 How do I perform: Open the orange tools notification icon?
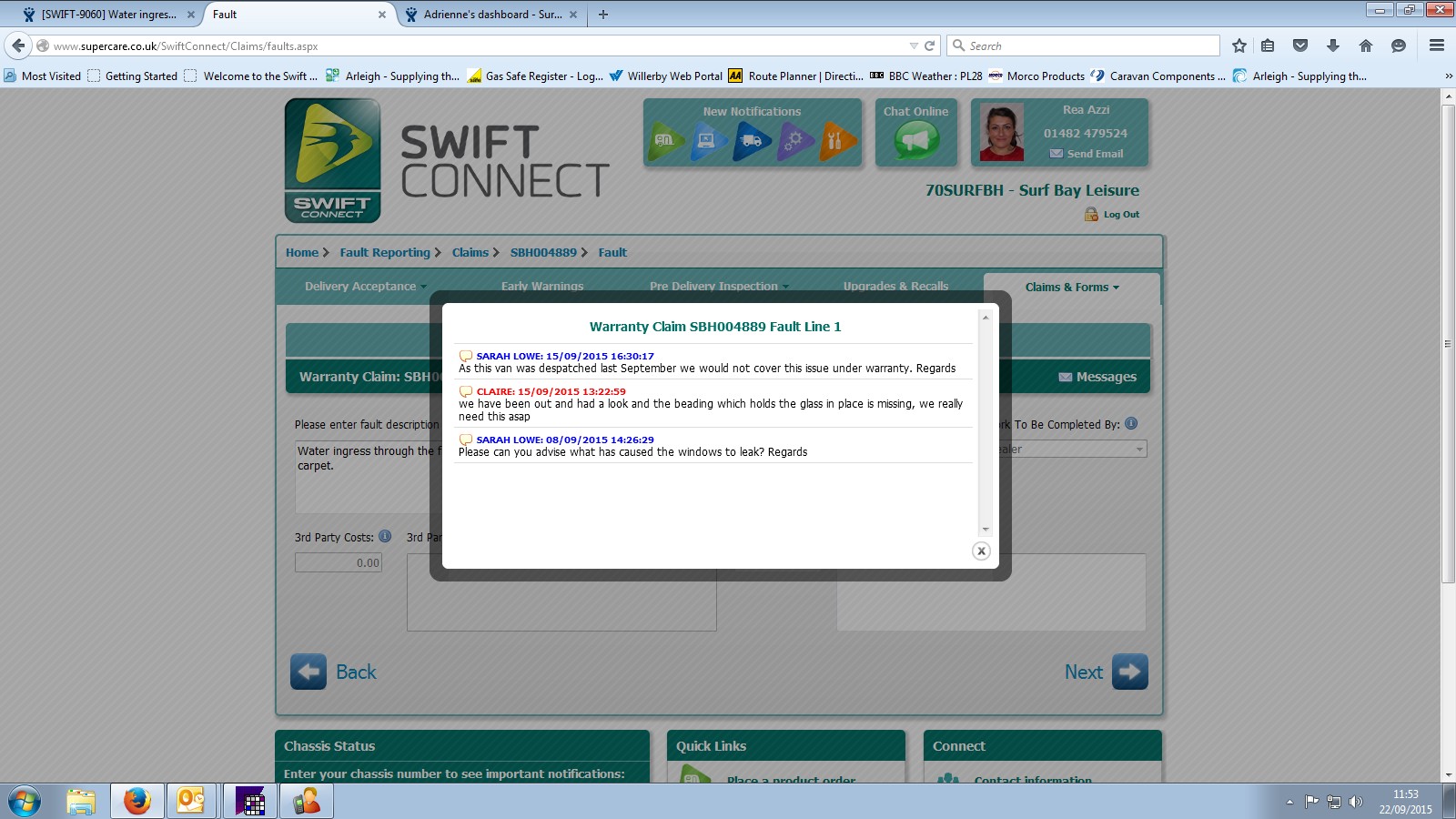point(837,141)
